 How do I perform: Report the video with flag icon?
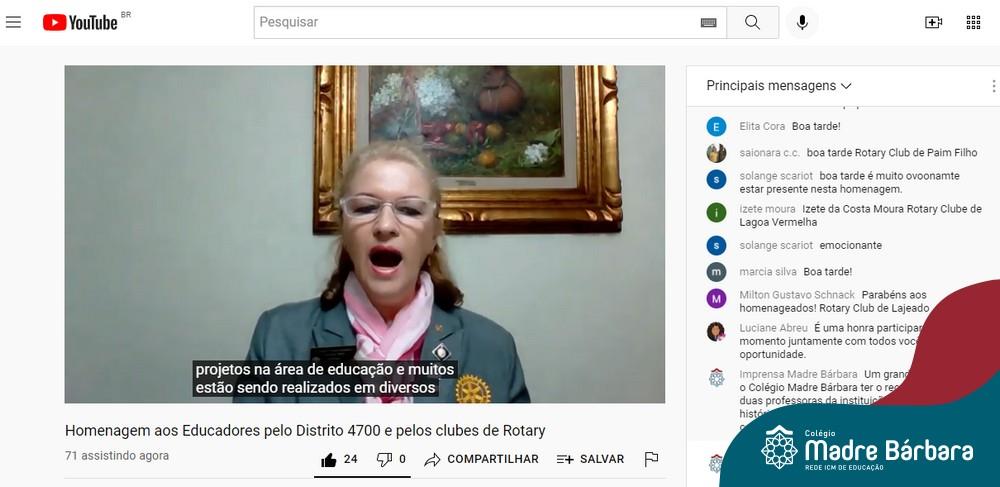(651, 459)
